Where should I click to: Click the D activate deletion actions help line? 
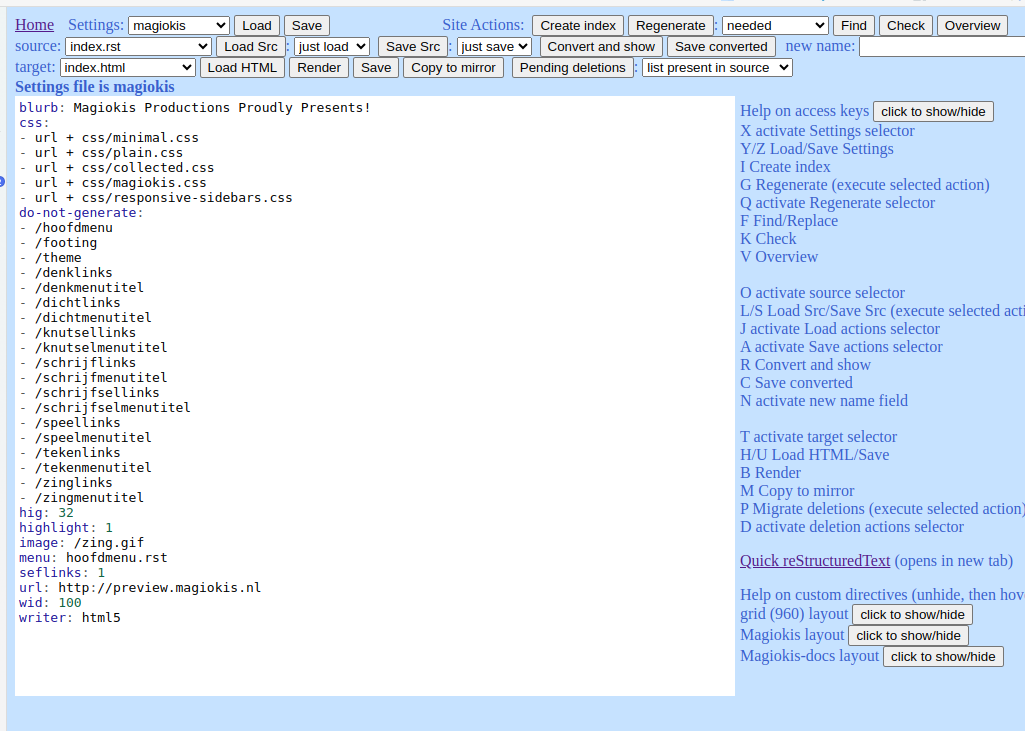point(852,527)
